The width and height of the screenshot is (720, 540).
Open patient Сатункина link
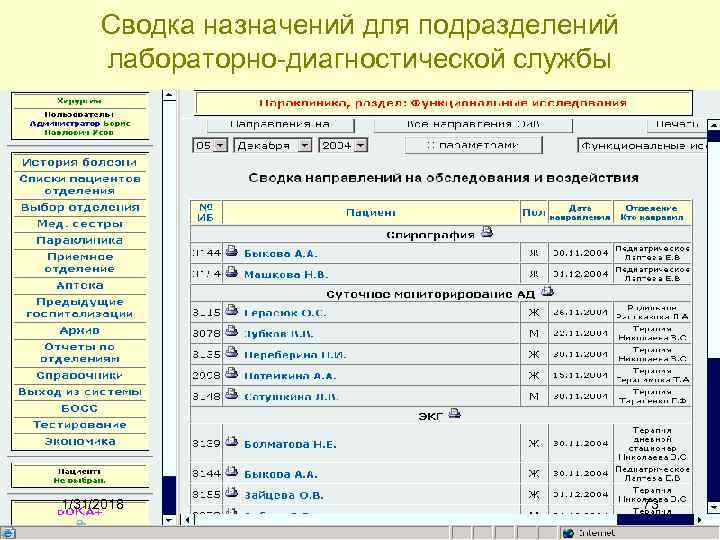click(x=291, y=397)
